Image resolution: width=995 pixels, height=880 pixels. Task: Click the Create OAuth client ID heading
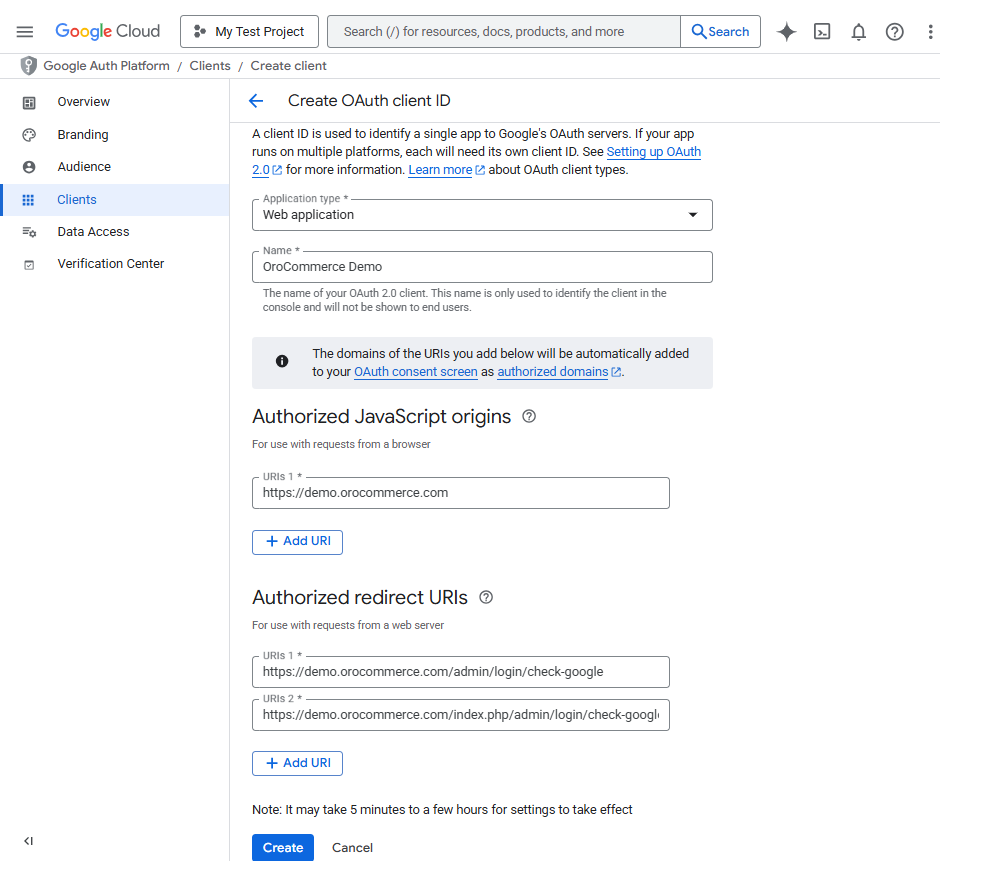[x=369, y=101]
